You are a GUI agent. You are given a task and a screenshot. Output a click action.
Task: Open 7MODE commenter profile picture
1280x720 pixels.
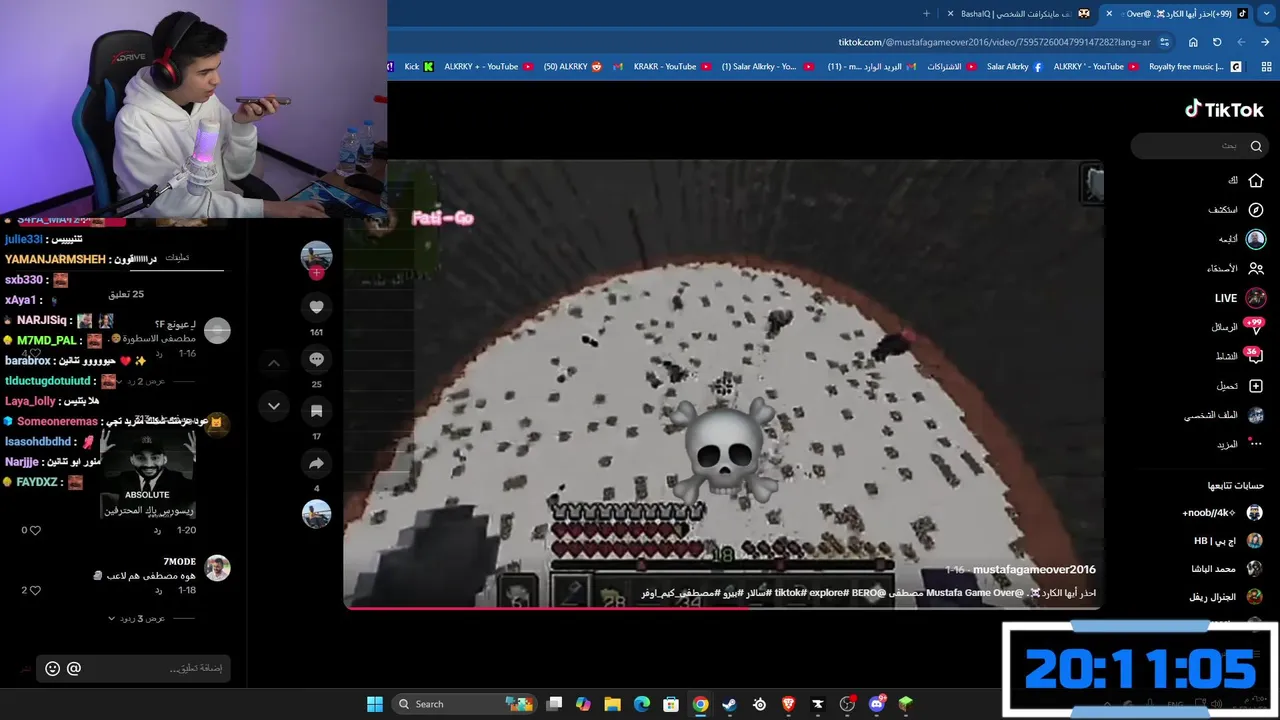point(217,568)
